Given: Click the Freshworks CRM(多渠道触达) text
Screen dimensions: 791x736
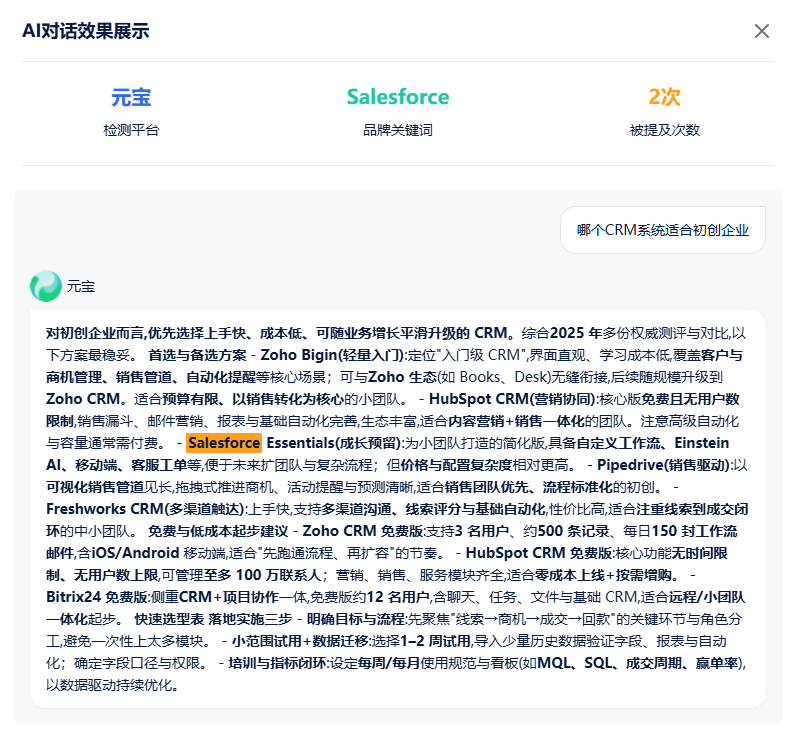Looking at the screenshot, I should [x=145, y=509].
